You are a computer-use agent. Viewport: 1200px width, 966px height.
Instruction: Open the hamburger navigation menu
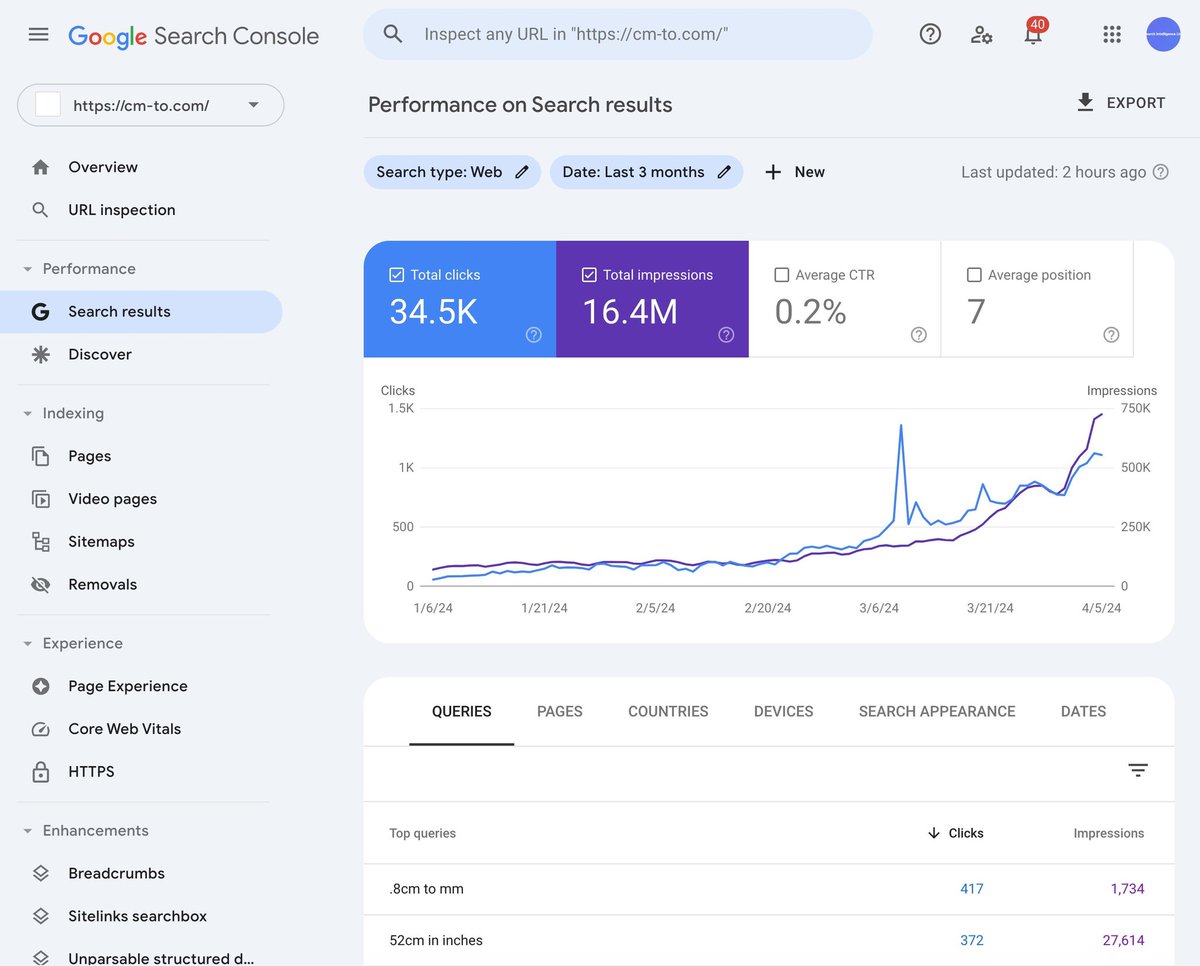(x=38, y=35)
